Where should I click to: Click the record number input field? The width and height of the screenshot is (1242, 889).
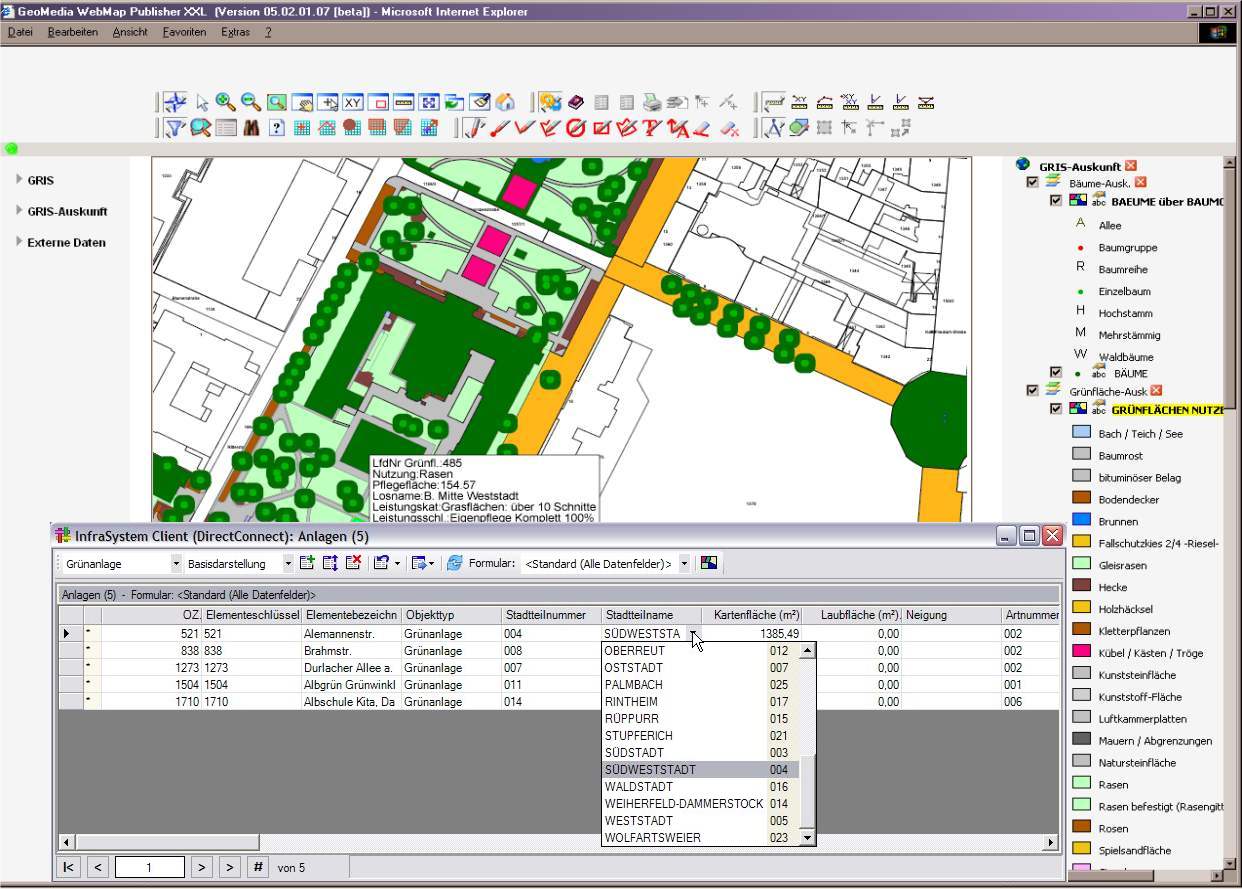coord(149,868)
